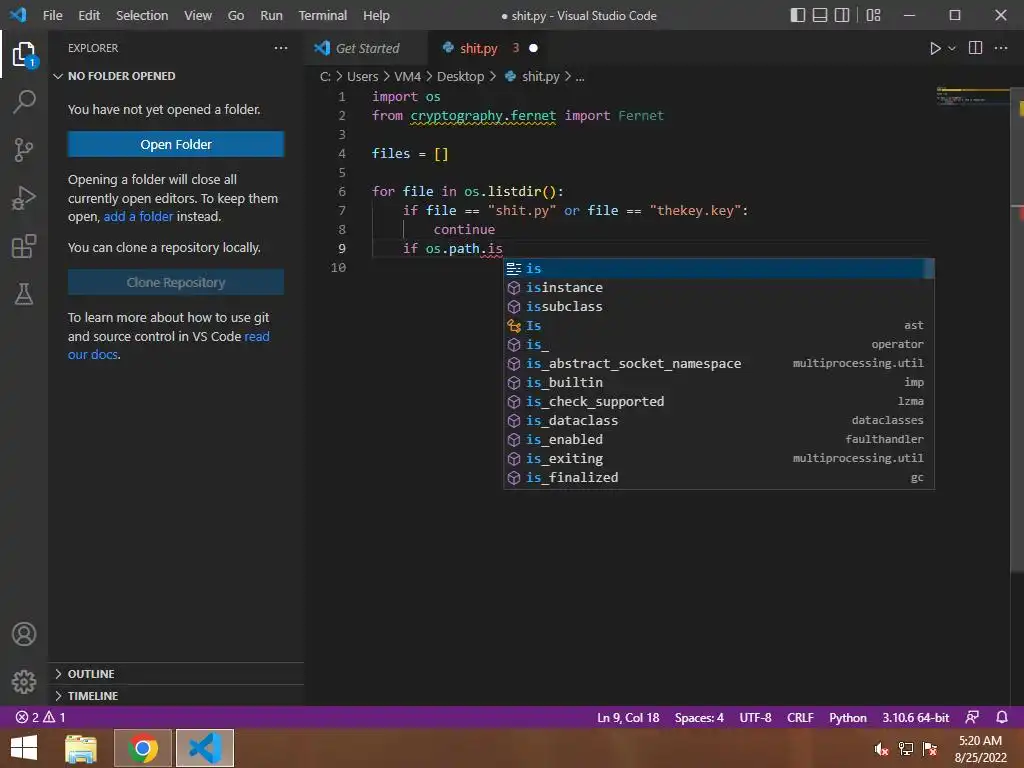Open the Run menu
The height and width of the screenshot is (768, 1024).
[271, 15]
